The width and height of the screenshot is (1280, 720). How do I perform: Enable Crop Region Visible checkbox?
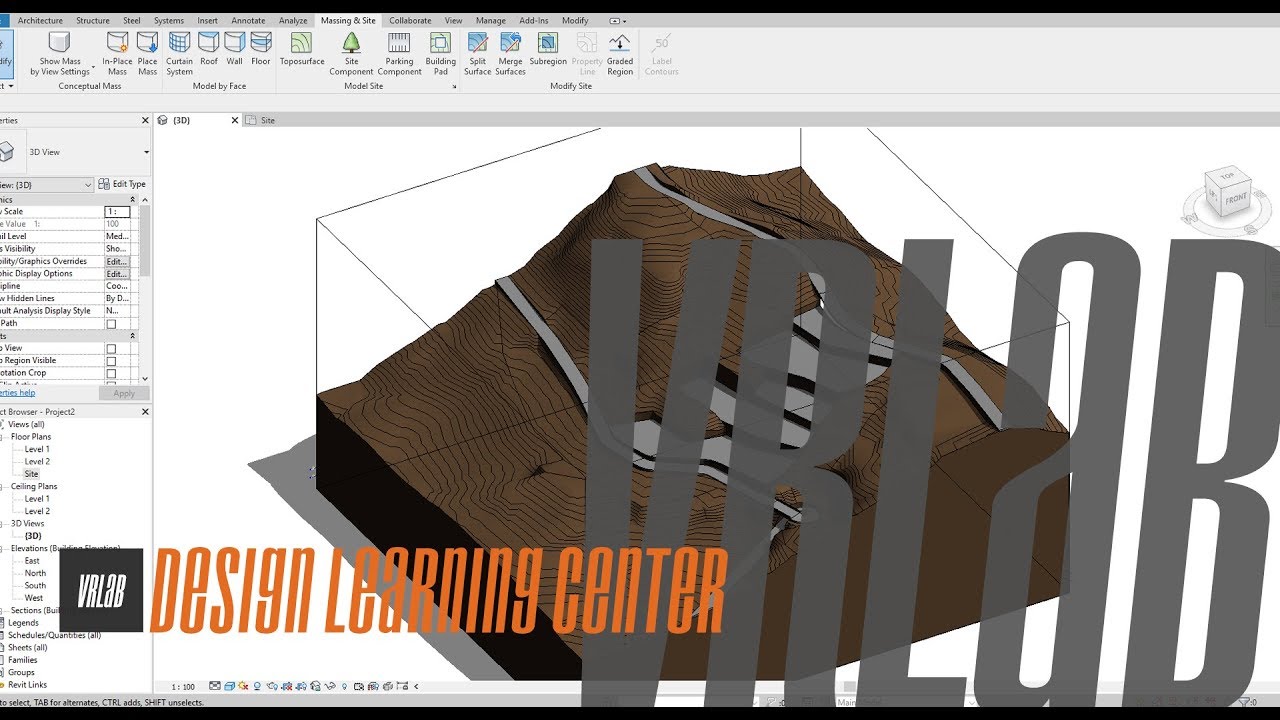[x=111, y=361]
